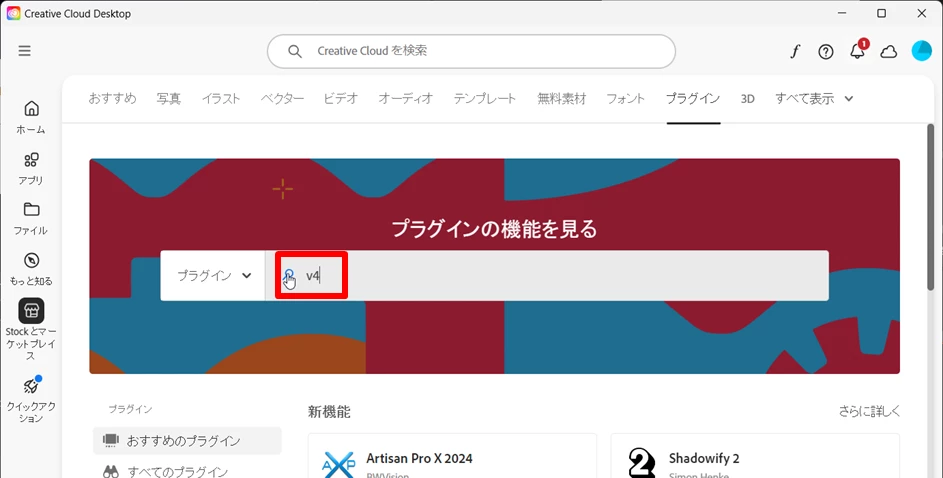This screenshot has height=478, width=943.
Task: Open the help question mark icon
Action: (x=826, y=52)
